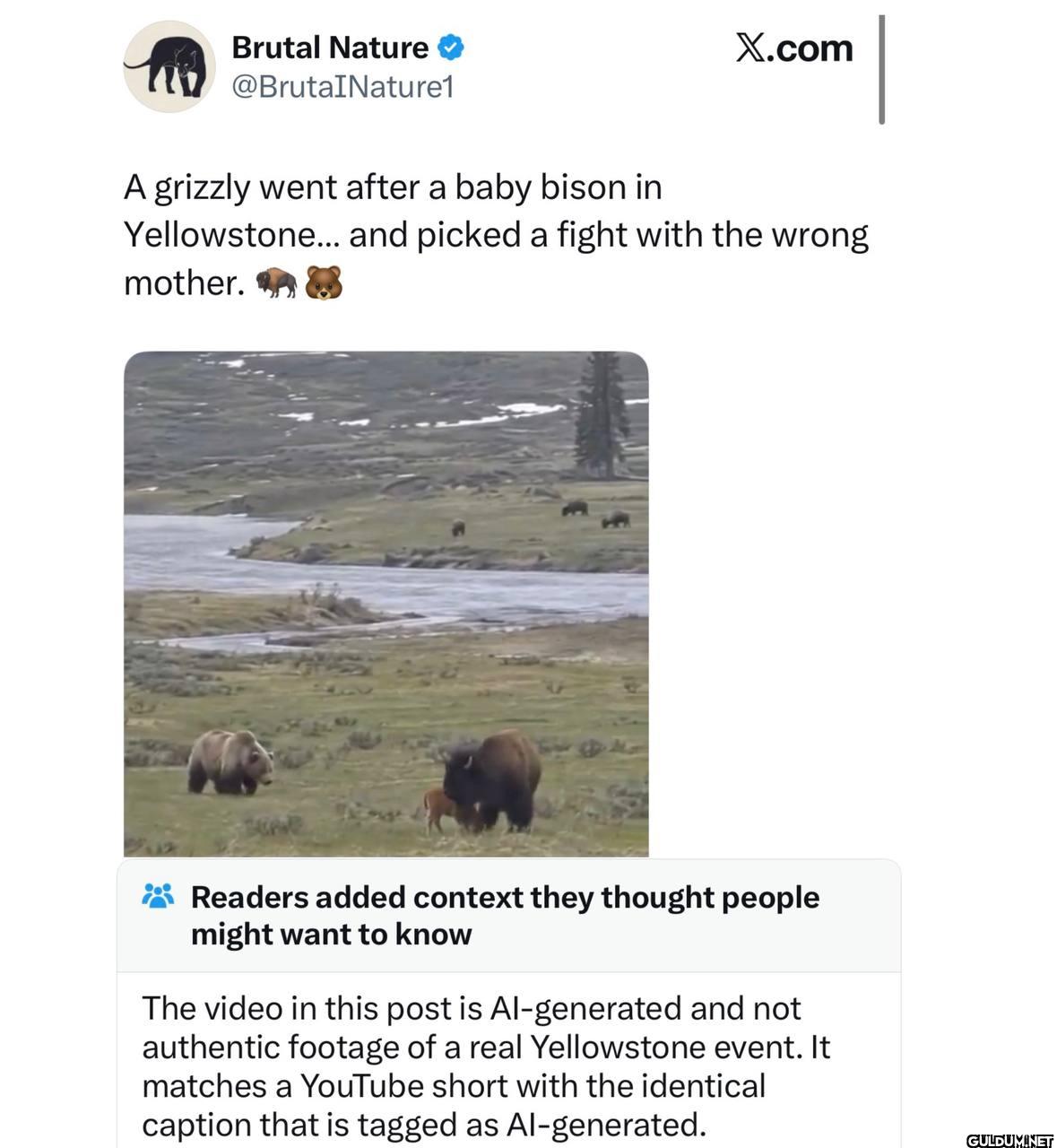The image size is (1057, 1148).
Task: Click the blue verified checkmark badge
Action: pos(451,48)
